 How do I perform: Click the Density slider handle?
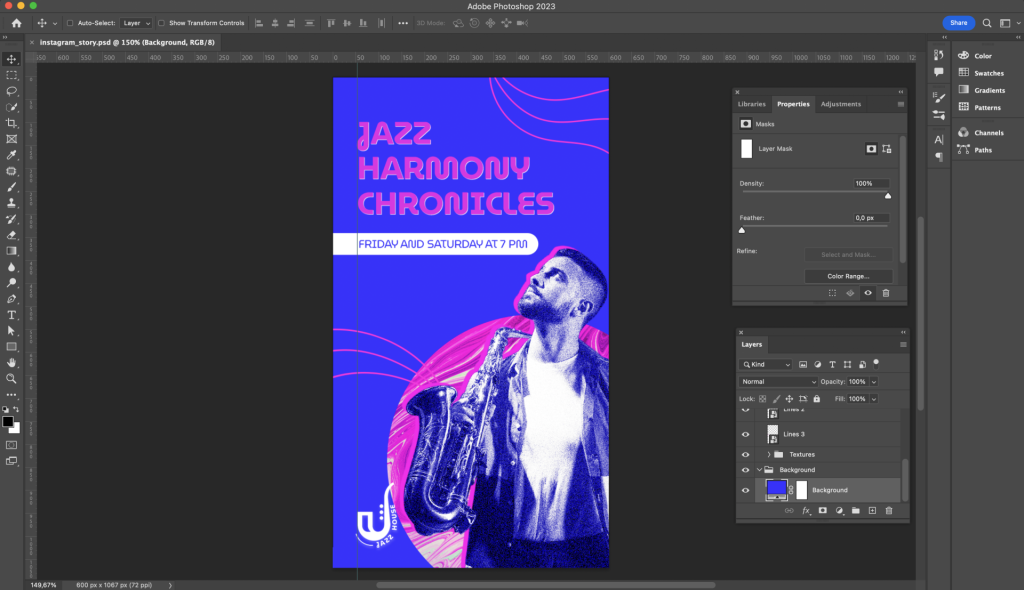(888, 196)
